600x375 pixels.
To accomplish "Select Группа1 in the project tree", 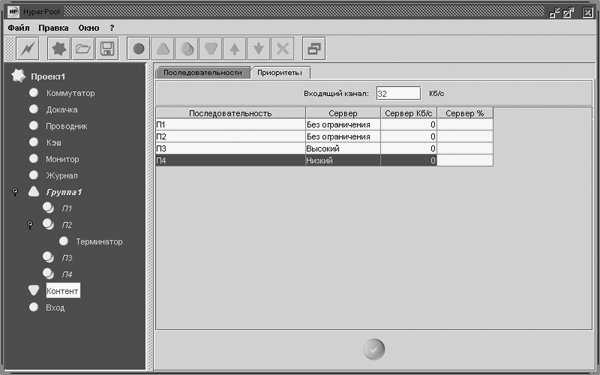I will tap(64, 192).
